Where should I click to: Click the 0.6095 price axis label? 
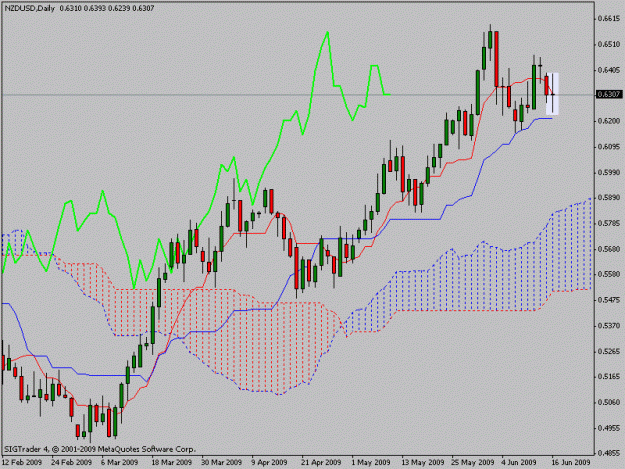coord(610,147)
